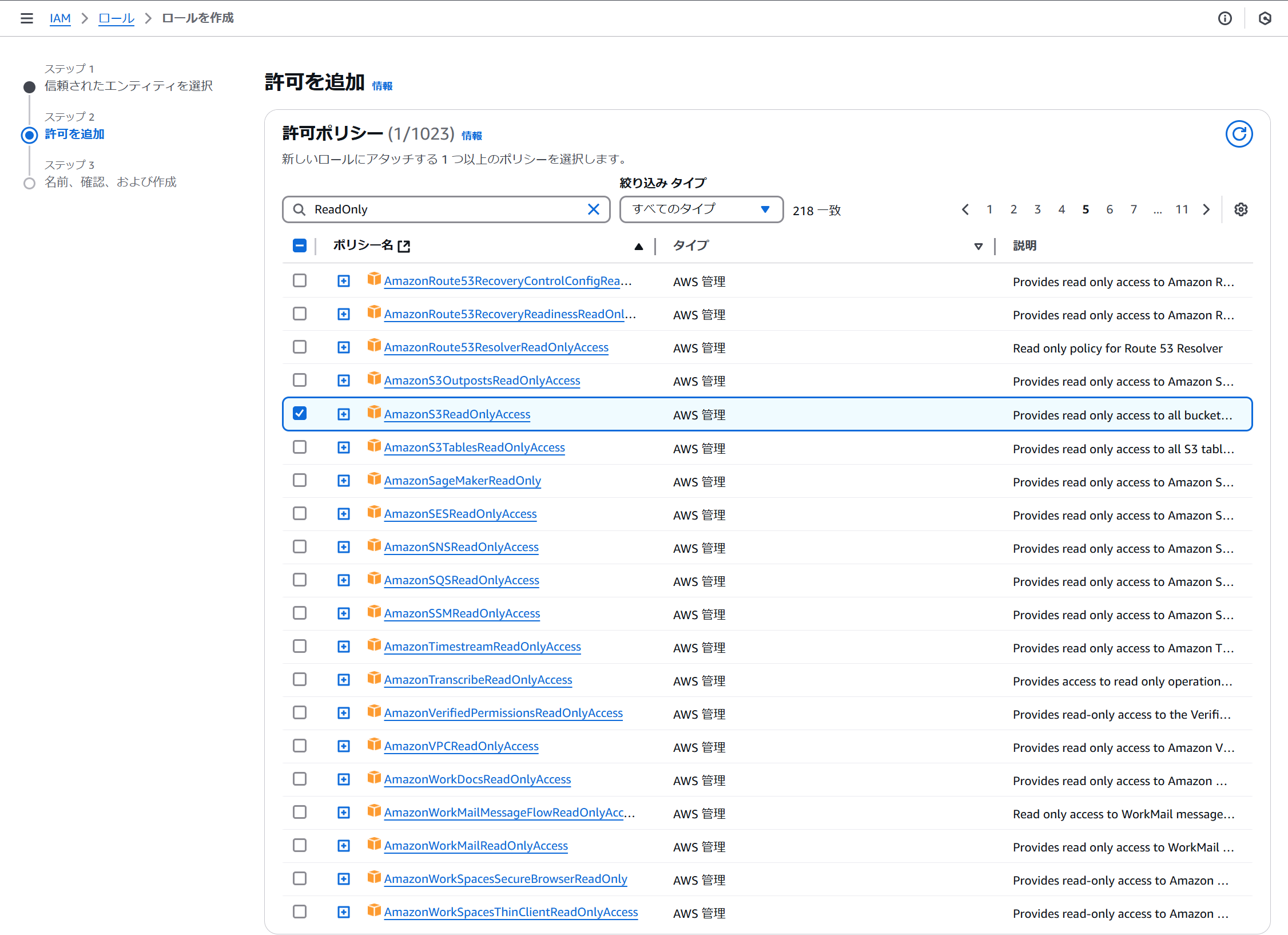This screenshot has width=1288, height=935.
Task: Go to next page of policies
Action: 1207,209
